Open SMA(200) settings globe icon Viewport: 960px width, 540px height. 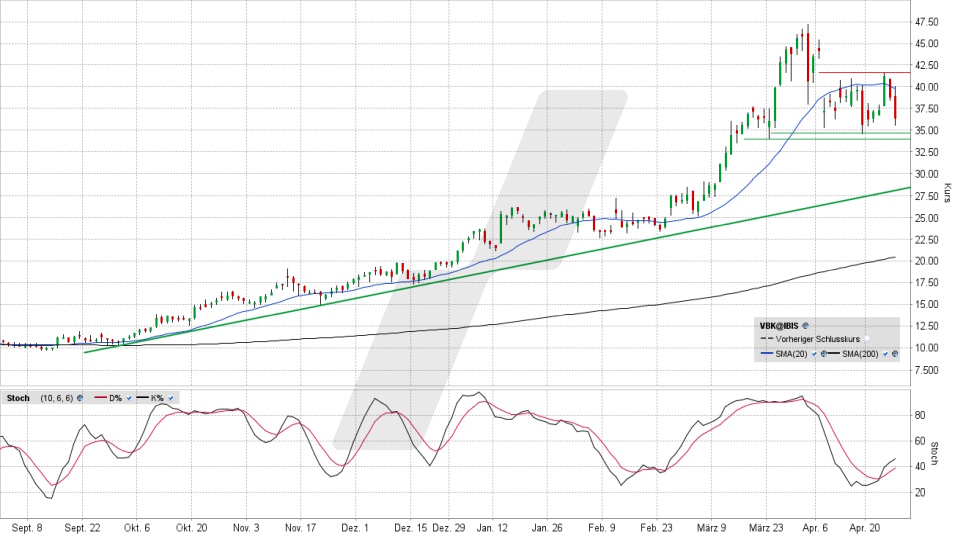(894, 354)
